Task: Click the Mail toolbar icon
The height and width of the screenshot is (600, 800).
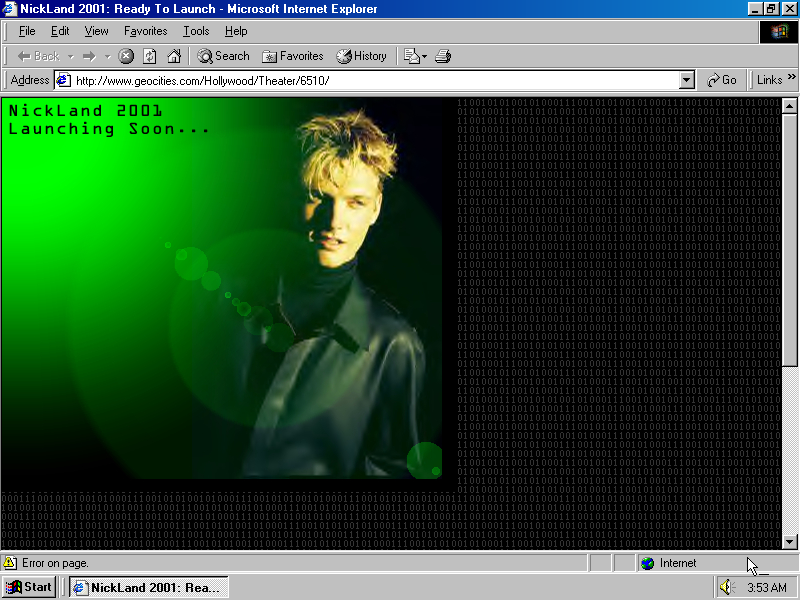Action: tap(411, 56)
